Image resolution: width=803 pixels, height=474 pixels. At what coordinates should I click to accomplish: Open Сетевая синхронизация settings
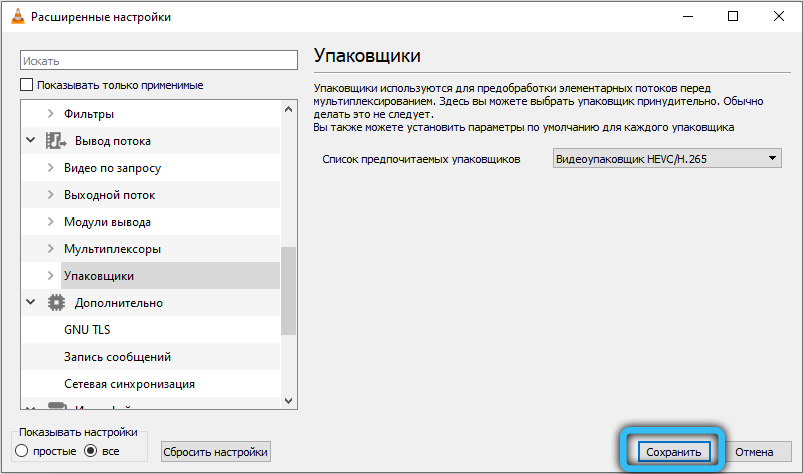click(x=129, y=384)
